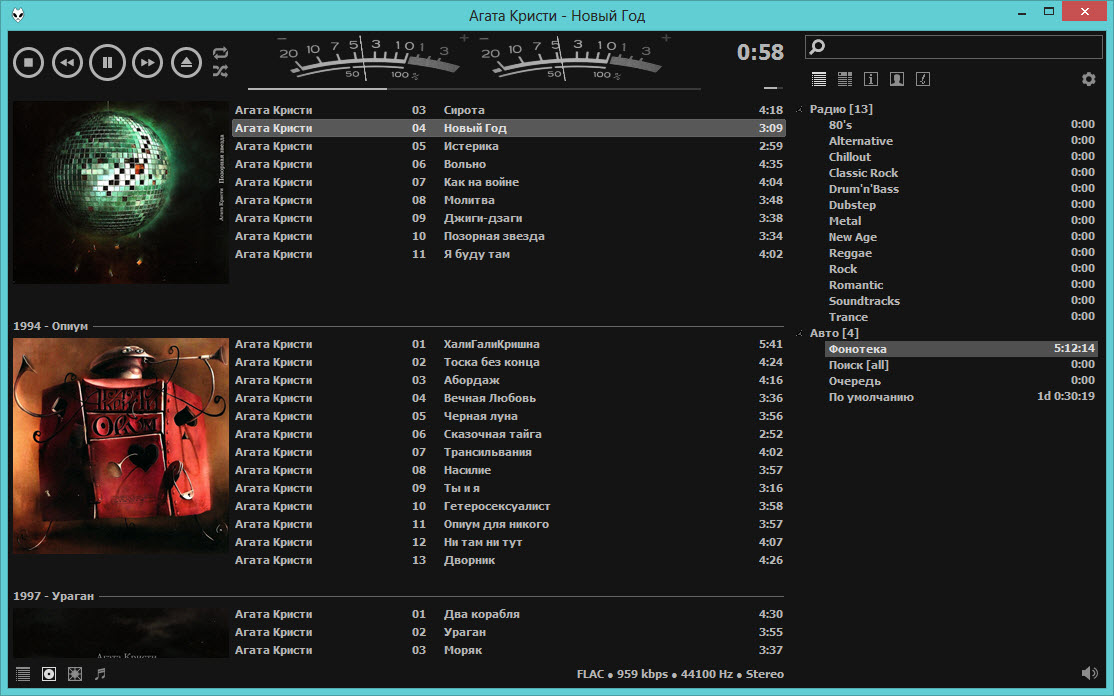Select the track Опиум для никого
The height and width of the screenshot is (696, 1114).
(x=496, y=524)
